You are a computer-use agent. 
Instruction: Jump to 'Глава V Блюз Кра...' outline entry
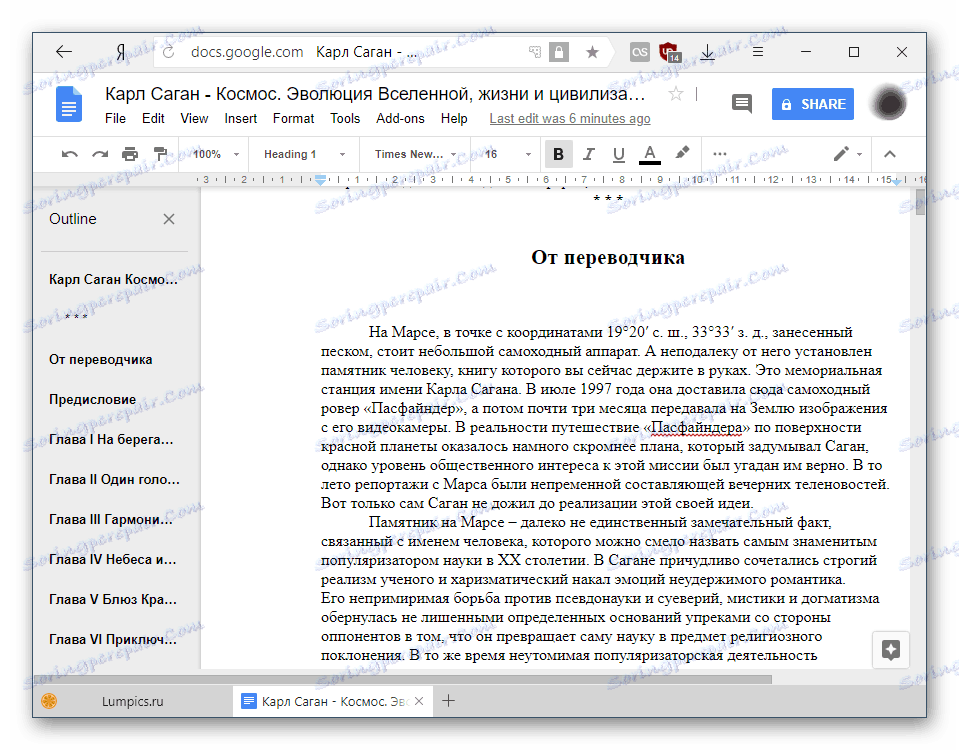pyautogui.click(x=113, y=600)
